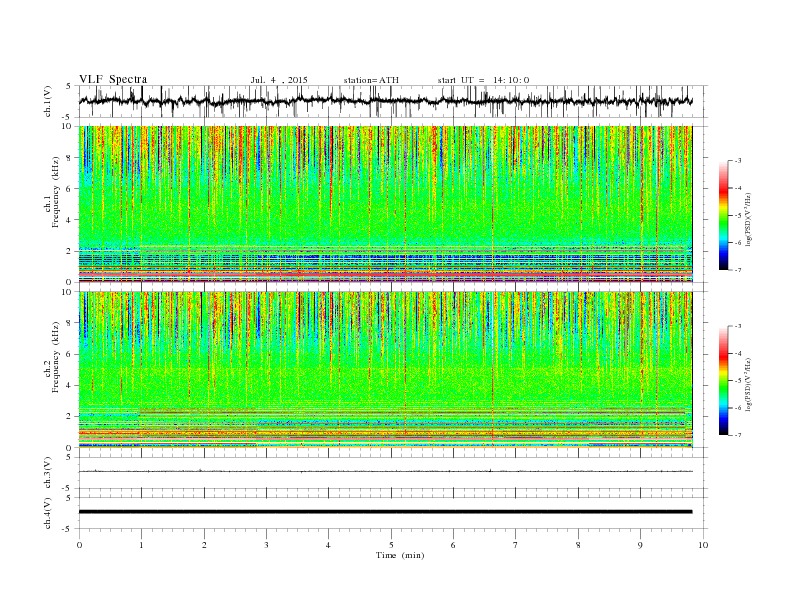Click the "-3" tick on ch.1 colorbar
Image resolution: width=792 pixels, height=612 pixels.
(x=737, y=161)
